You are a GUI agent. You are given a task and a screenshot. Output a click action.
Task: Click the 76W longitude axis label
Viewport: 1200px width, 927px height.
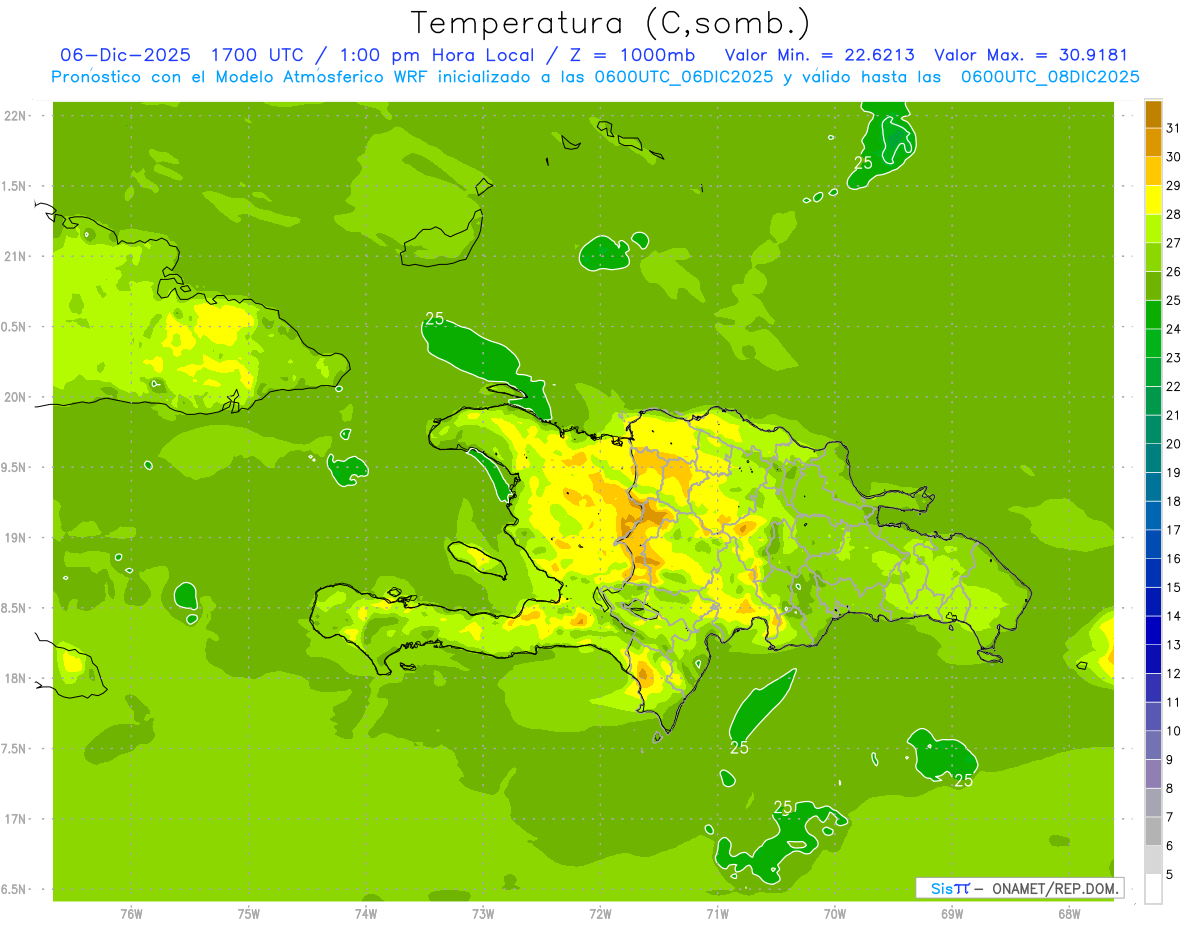(x=131, y=914)
